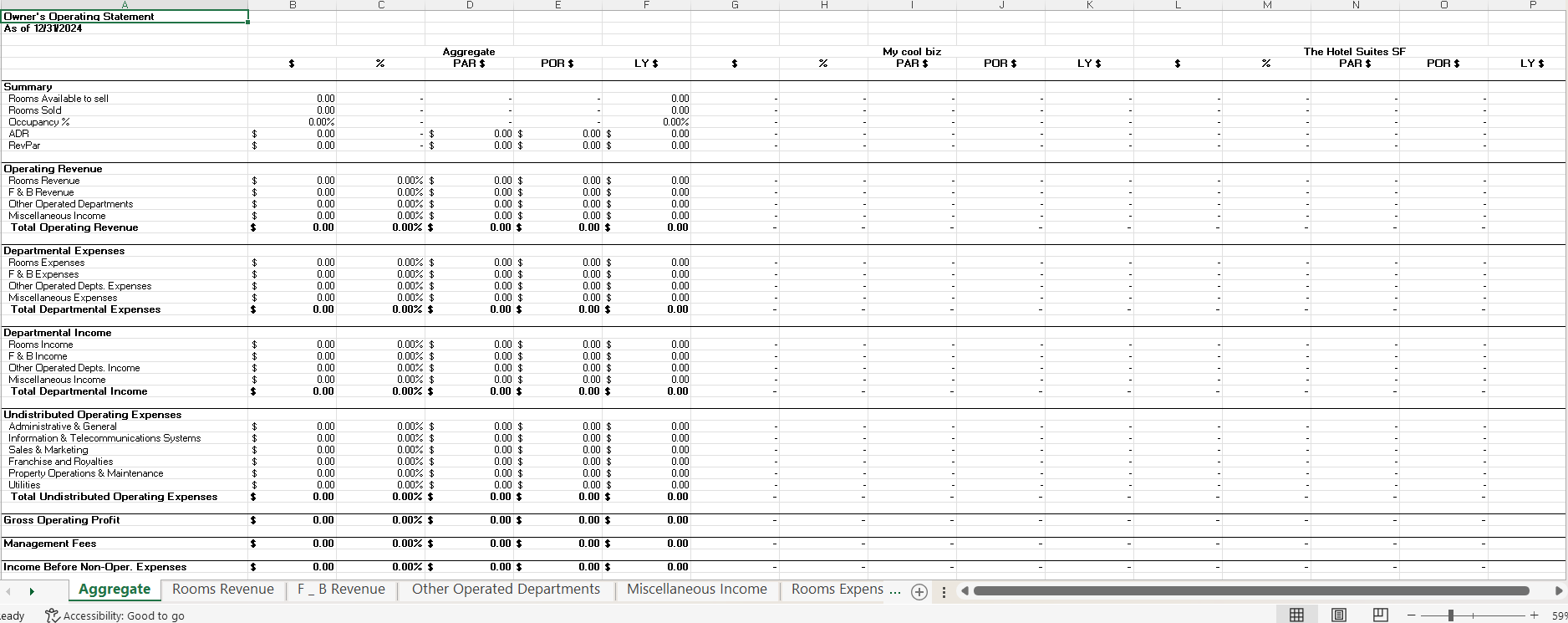This screenshot has height=623, width=1568.
Task: Select the Total Departmental Expenses label
Action: (85, 309)
